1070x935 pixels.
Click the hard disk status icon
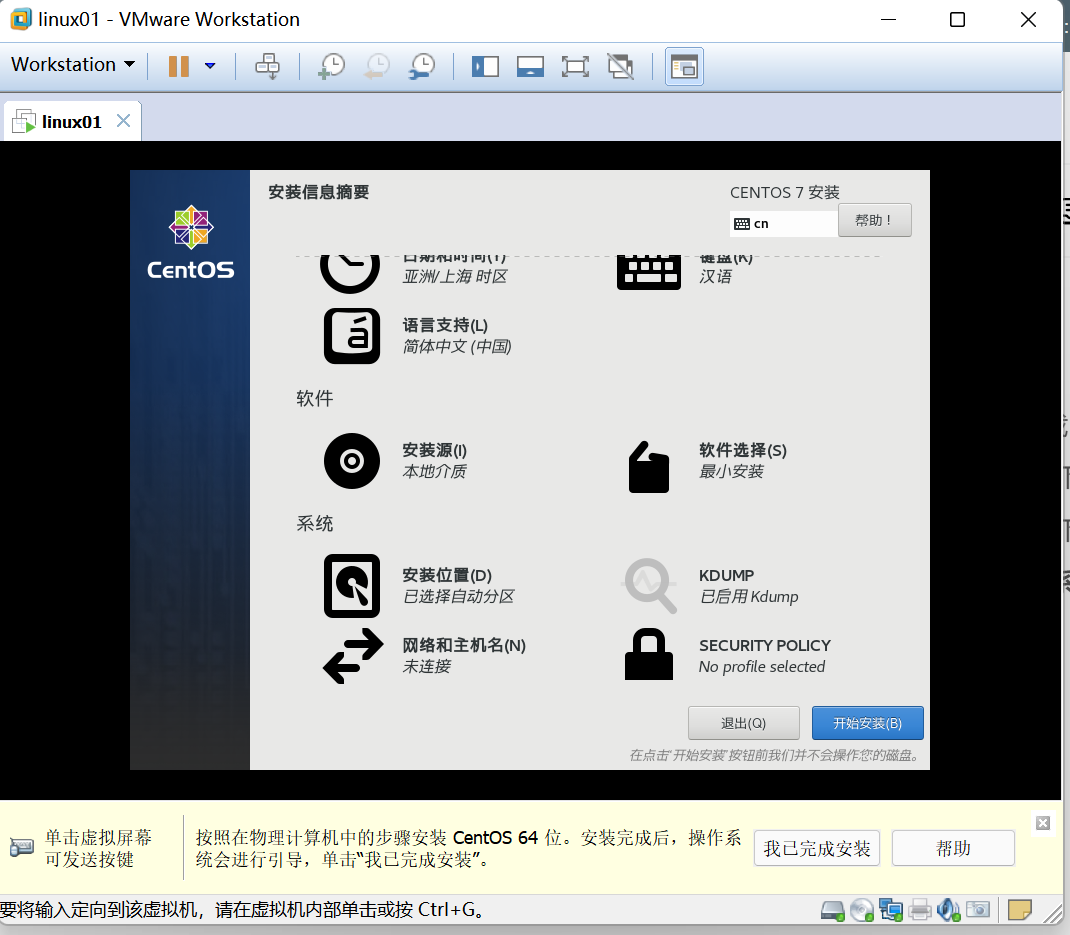tap(832, 910)
